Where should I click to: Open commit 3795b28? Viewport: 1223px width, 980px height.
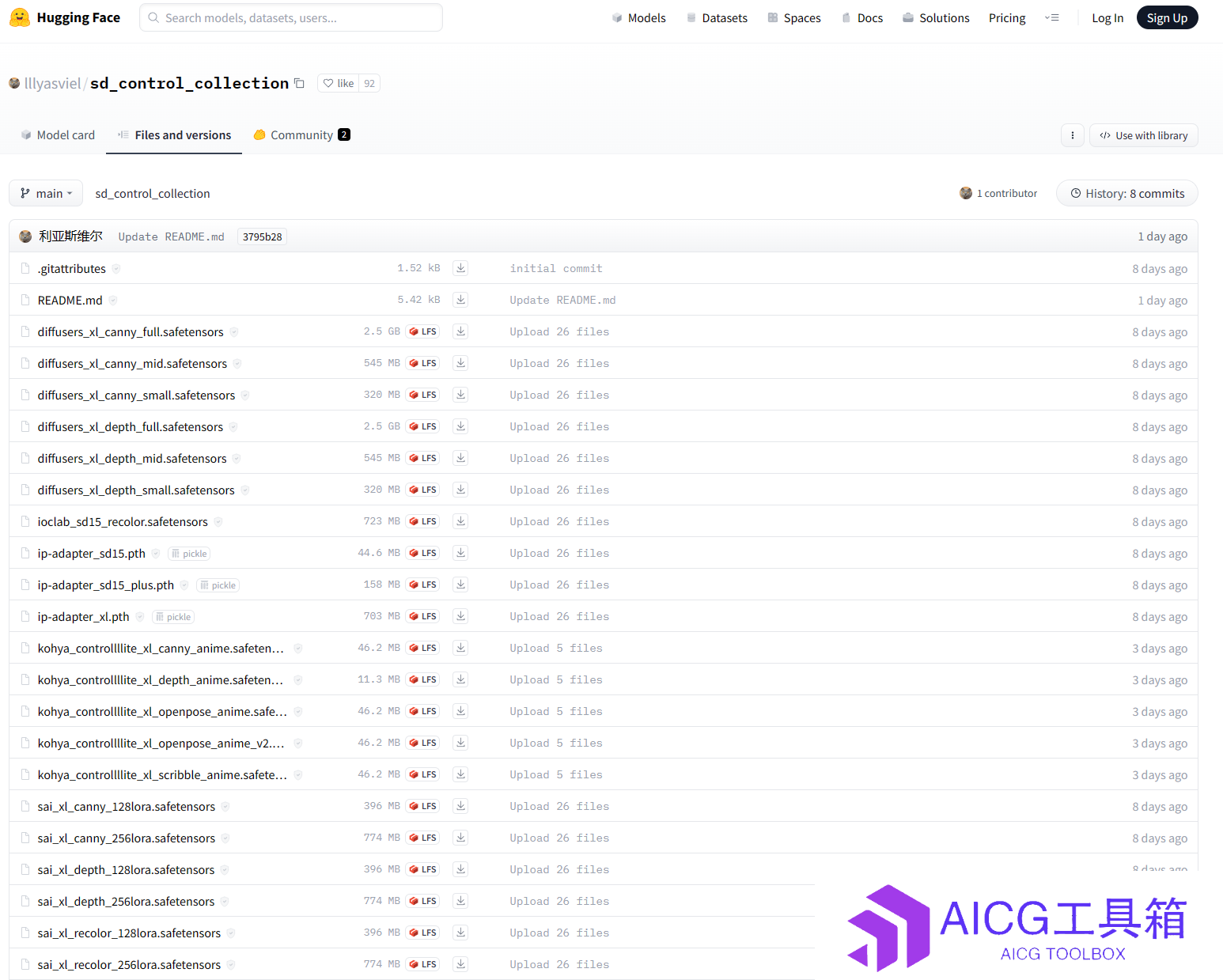(x=262, y=236)
